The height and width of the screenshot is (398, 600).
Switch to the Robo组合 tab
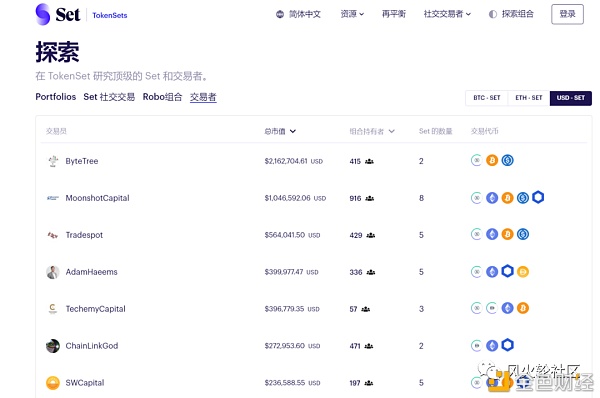tap(162, 97)
